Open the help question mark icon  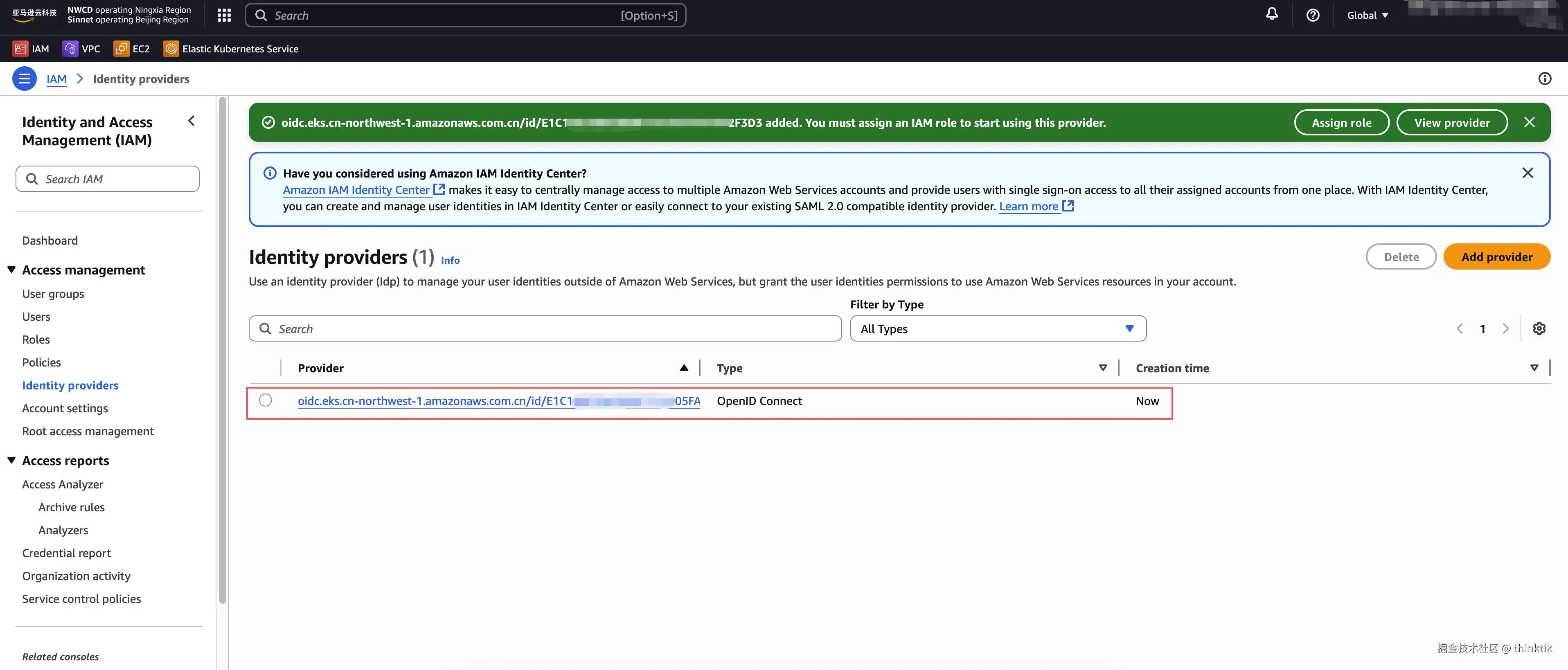(x=1312, y=15)
